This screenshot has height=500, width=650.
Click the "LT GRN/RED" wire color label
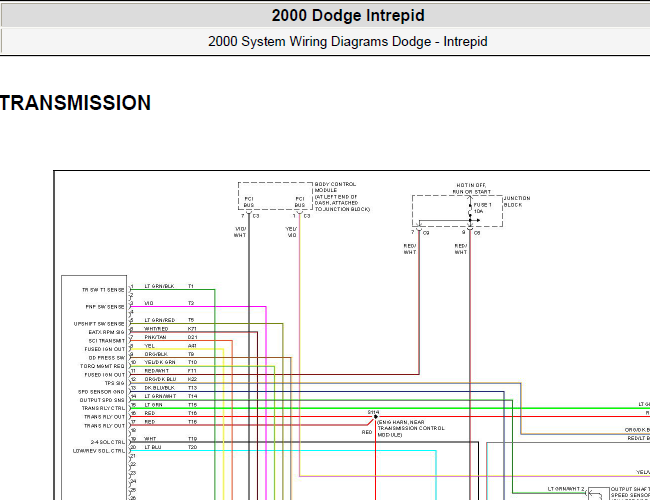(160, 320)
